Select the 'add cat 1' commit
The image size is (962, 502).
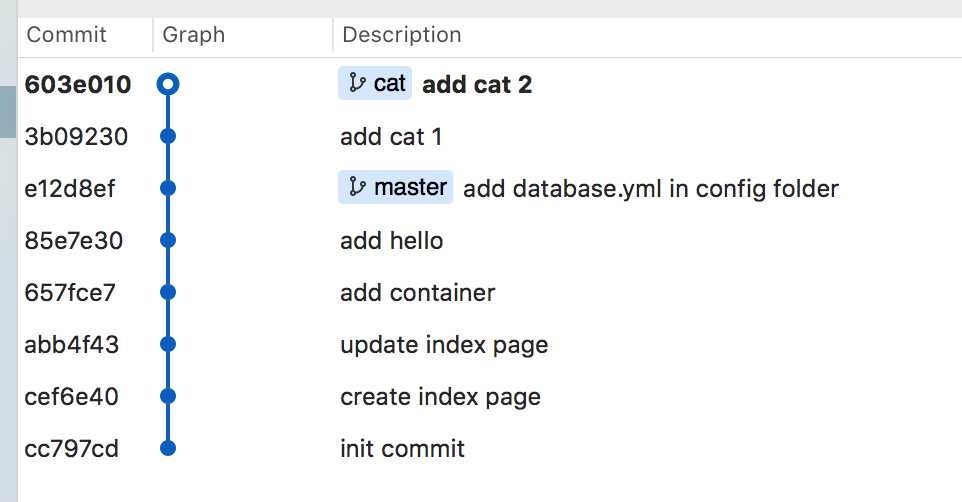click(391, 137)
